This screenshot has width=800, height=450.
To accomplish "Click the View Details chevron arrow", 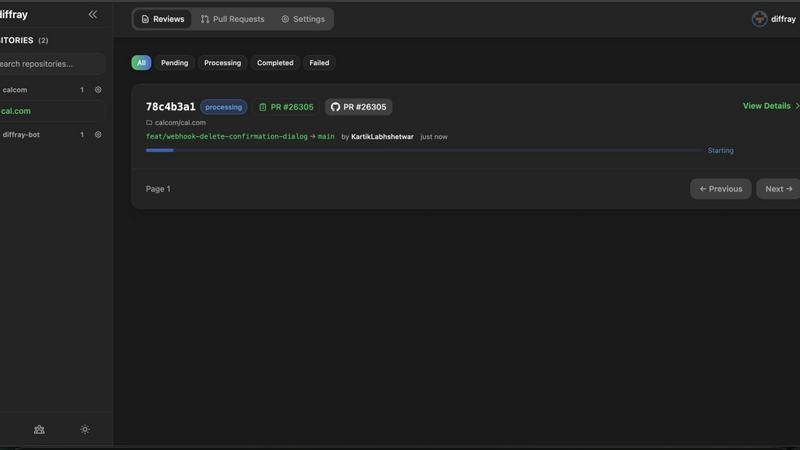I will click(x=797, y=106).
